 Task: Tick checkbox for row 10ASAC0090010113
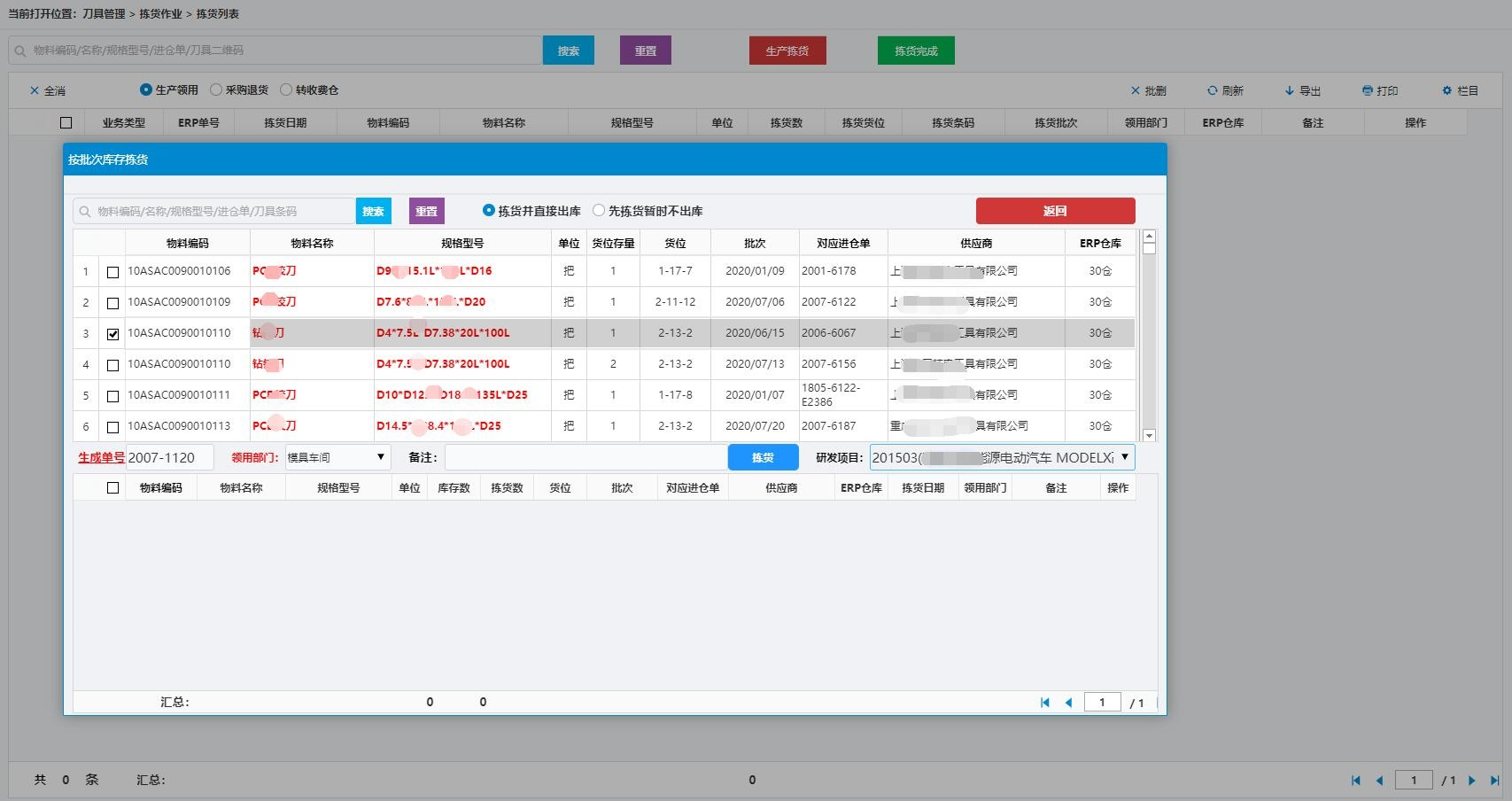click(112, 427)
